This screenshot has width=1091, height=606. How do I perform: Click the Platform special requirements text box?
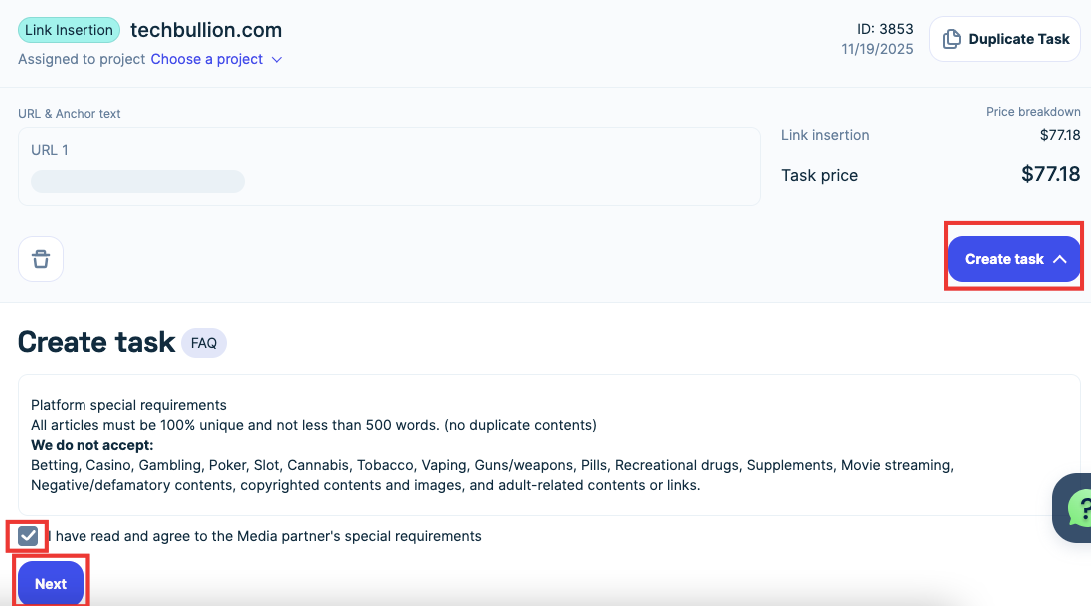point(548,445)
